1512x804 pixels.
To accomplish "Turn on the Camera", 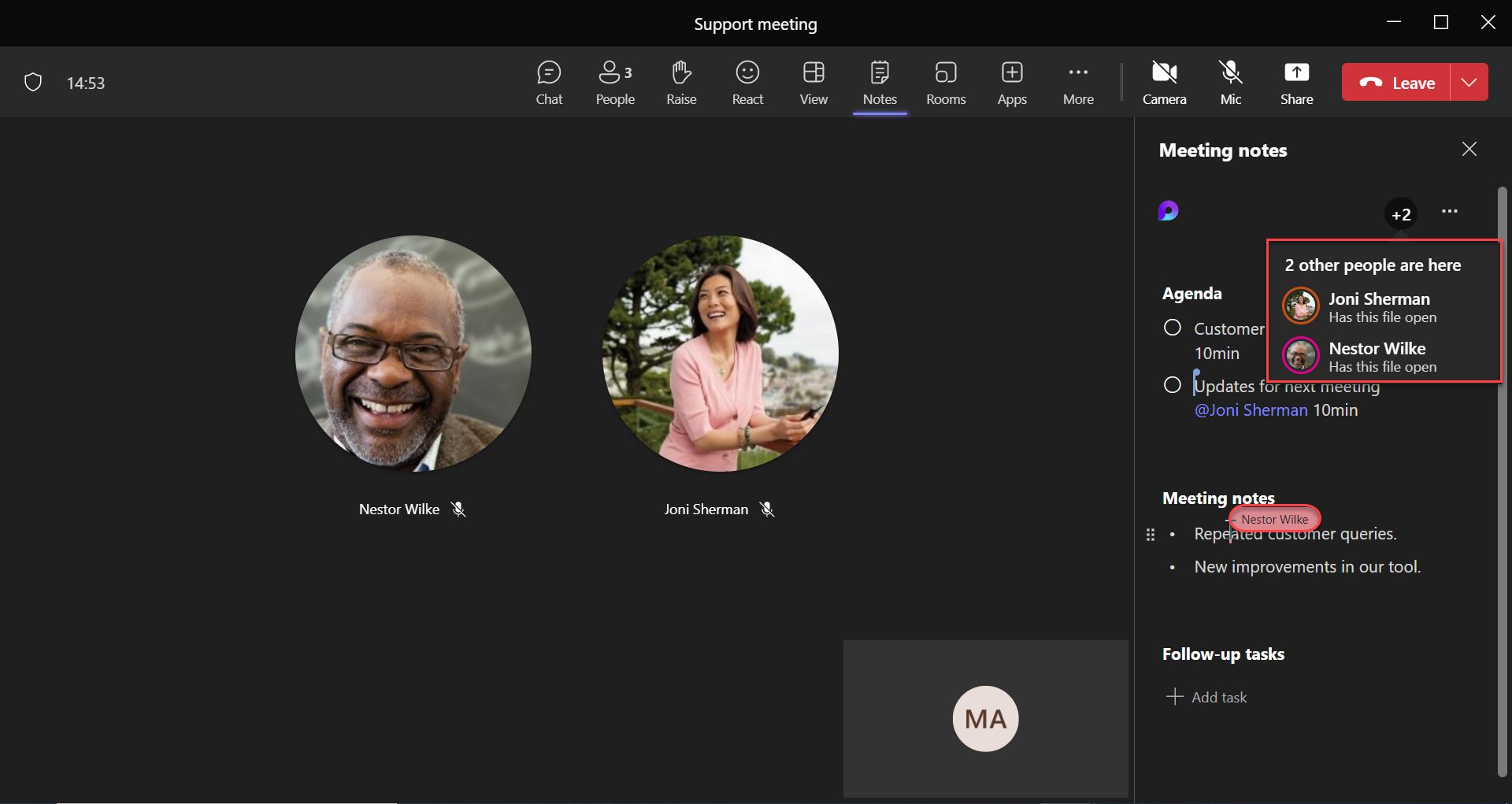I will pyautogui.click(x=1164, y=83).
